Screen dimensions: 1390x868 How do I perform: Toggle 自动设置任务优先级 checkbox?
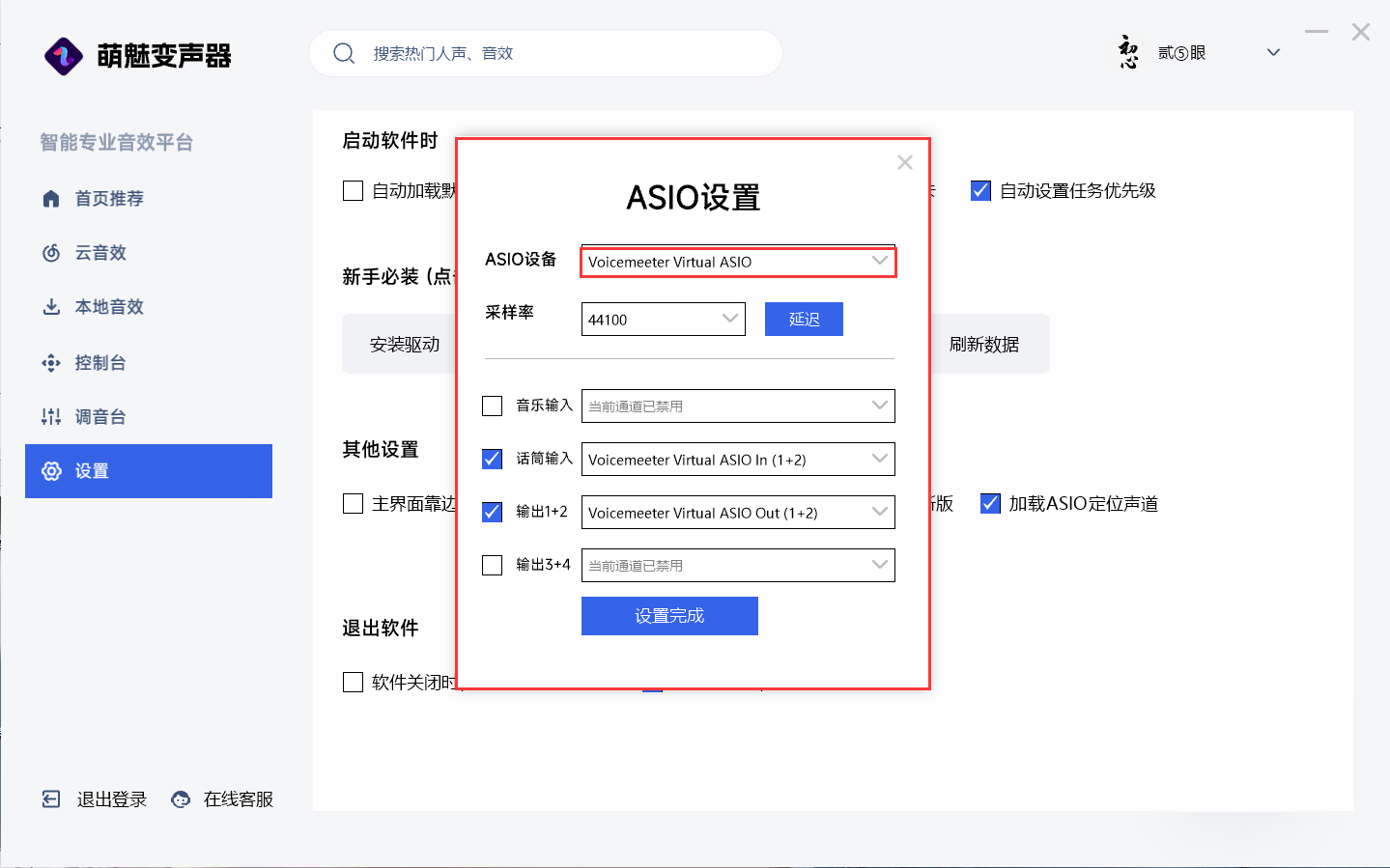pyautogui.click(x=980, y=190)
